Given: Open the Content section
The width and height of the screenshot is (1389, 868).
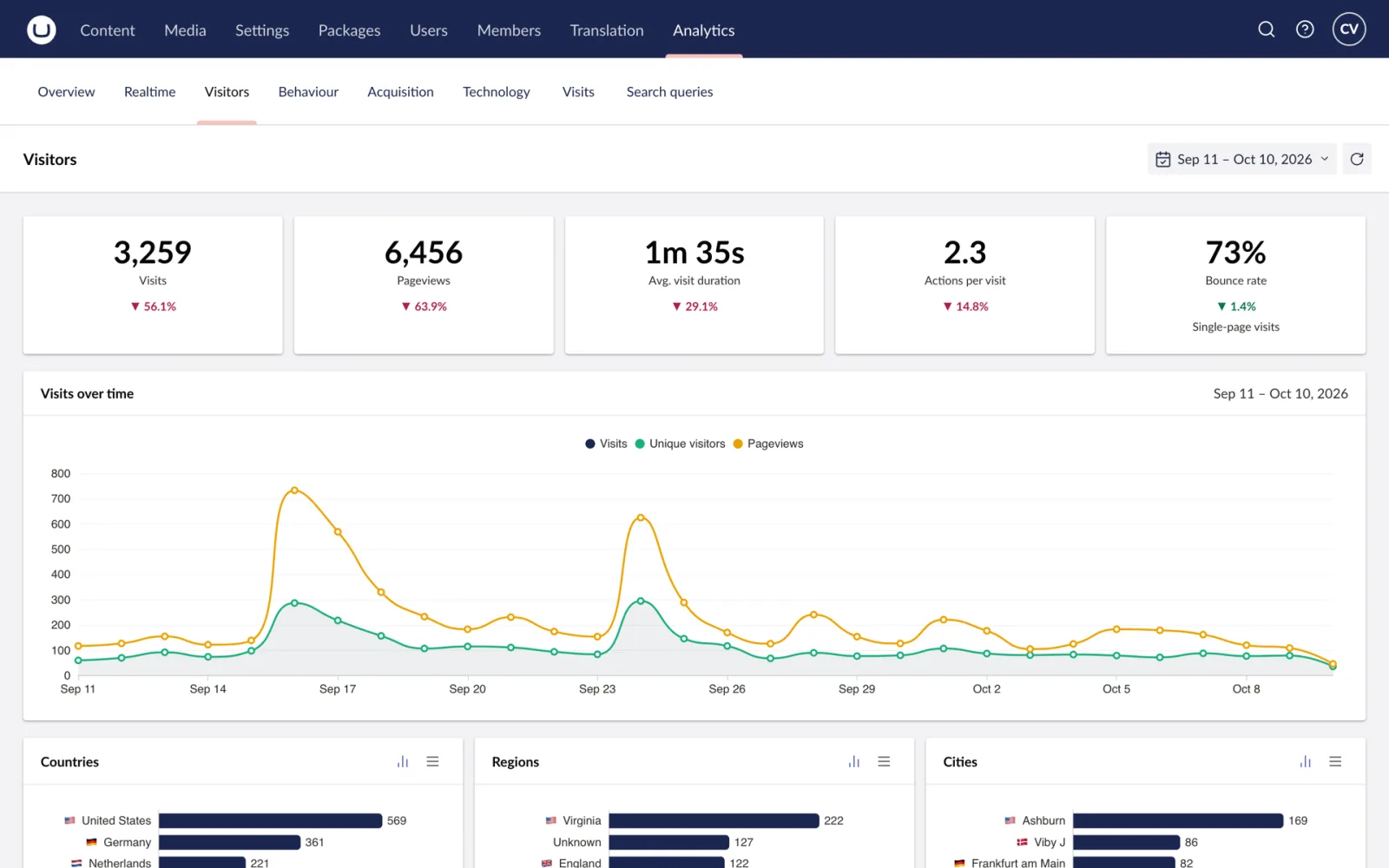Looking at the screenshot, I should [108, 30].
